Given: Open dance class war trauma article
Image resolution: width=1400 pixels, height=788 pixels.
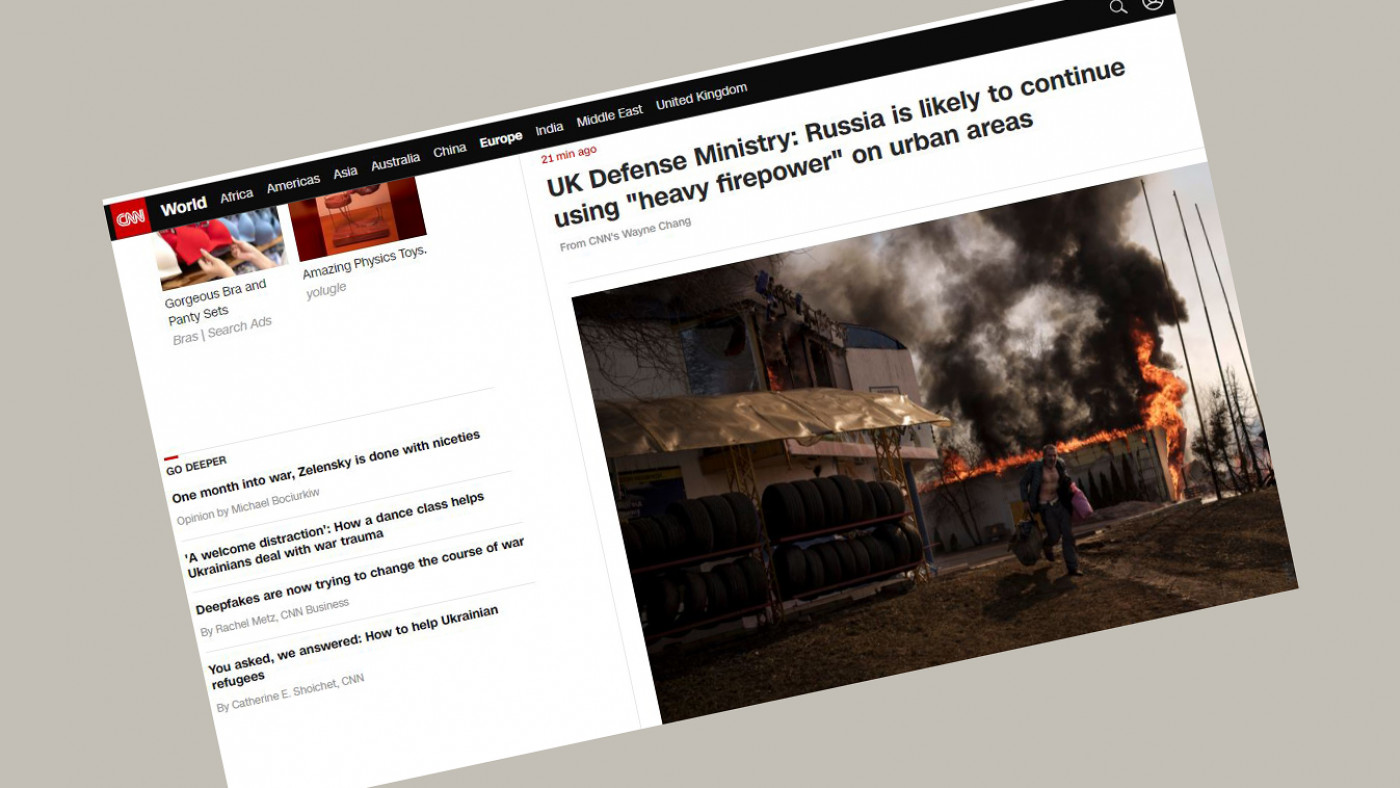Looking at the screenshot, I should tap(337, 534).
